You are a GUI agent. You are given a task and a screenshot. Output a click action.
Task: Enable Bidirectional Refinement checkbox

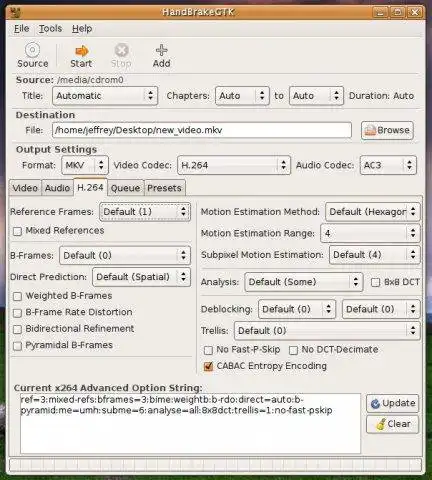17,329
